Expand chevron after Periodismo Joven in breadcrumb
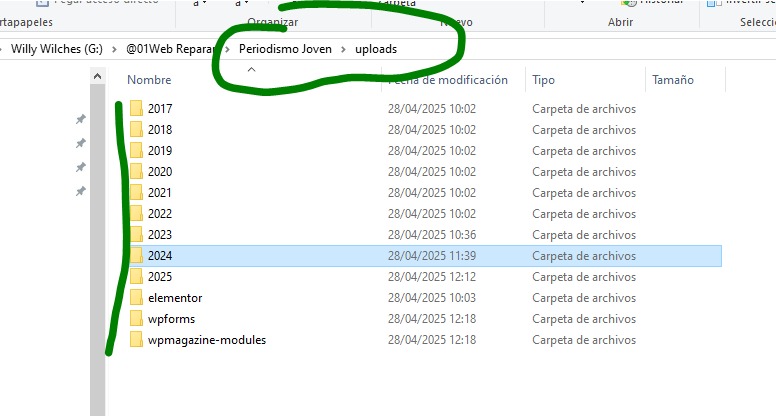776x416 pixels. pyautogui.click(x=344, y=49)
